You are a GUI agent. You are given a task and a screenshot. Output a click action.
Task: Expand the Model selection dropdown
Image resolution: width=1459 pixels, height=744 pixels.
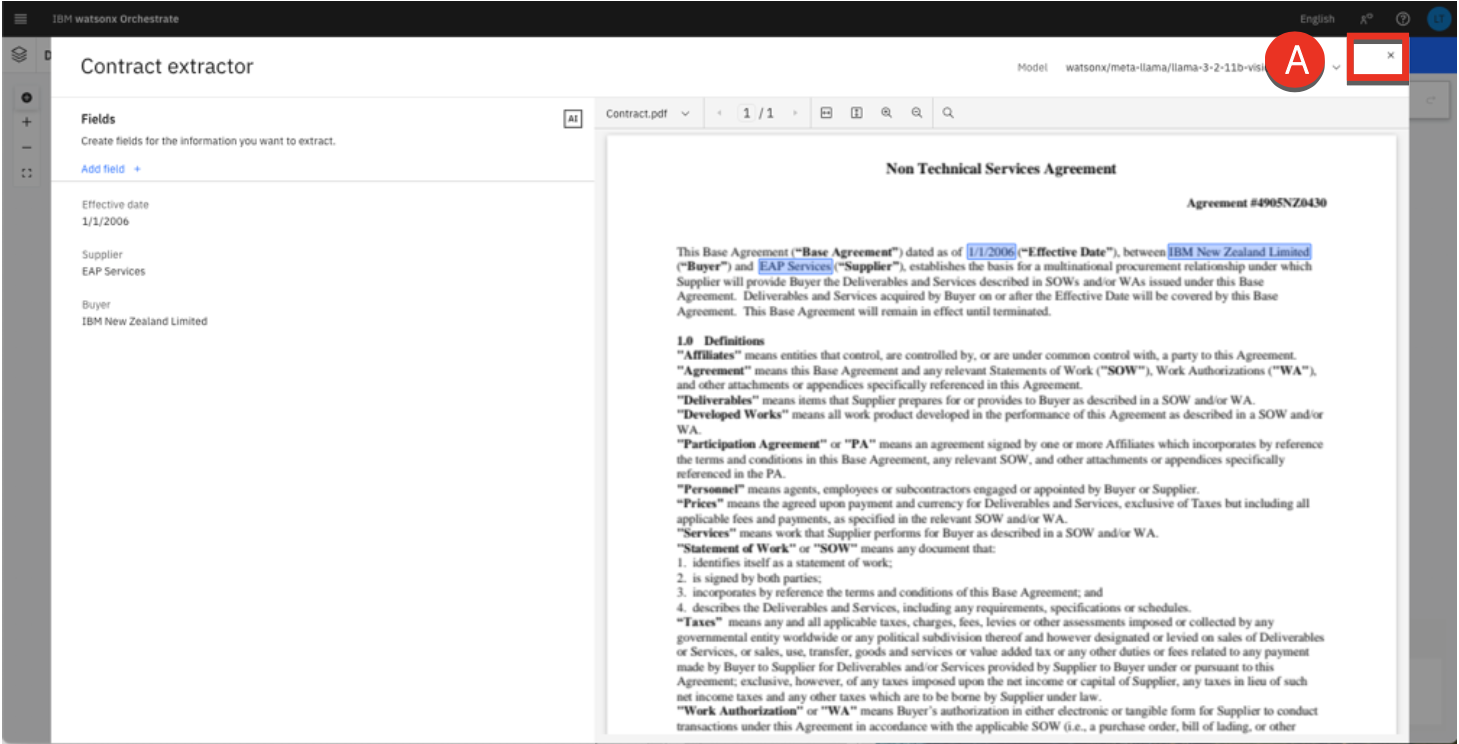click(x=1337, y=67)
